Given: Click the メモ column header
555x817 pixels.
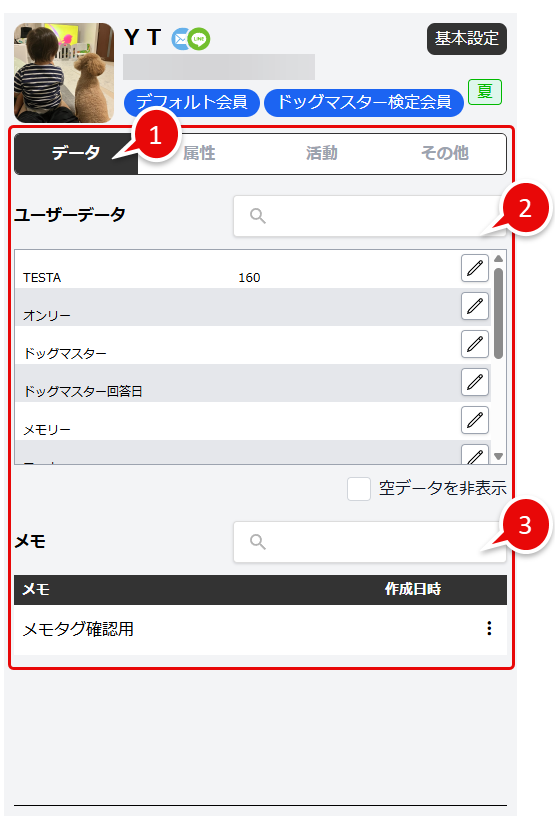Looking at the screenshot, I should pyautogui.click(x=36, y=589).
